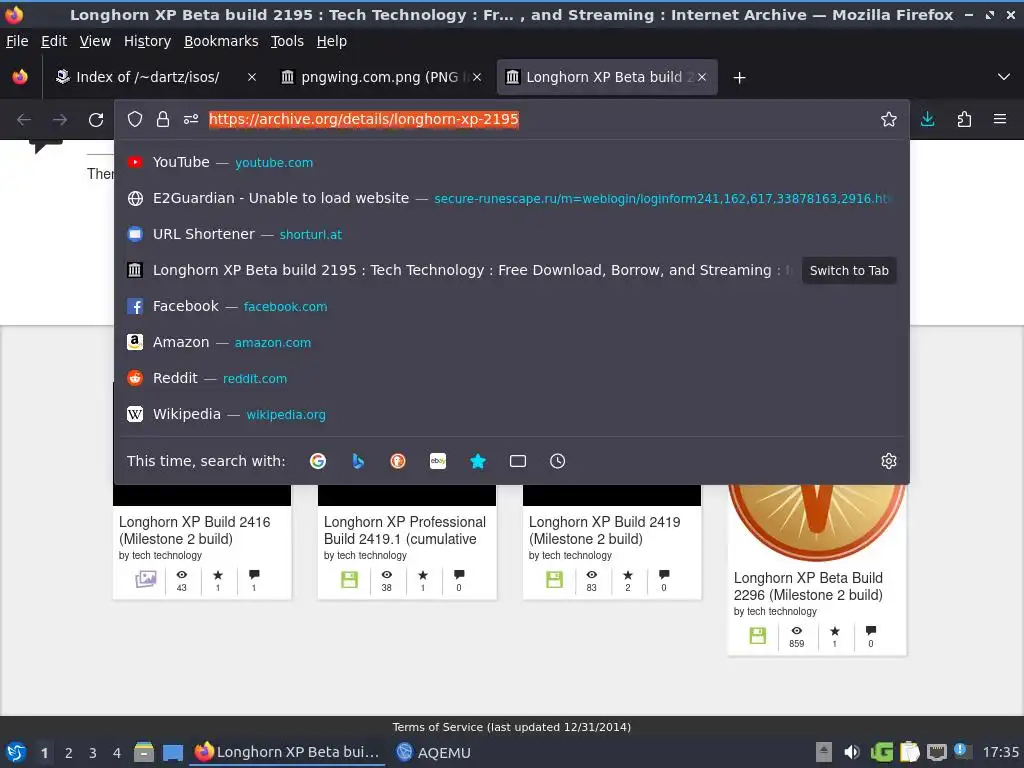Go back to previous page
Viewport: 1024px width, 768px height.
click(24, 120)
